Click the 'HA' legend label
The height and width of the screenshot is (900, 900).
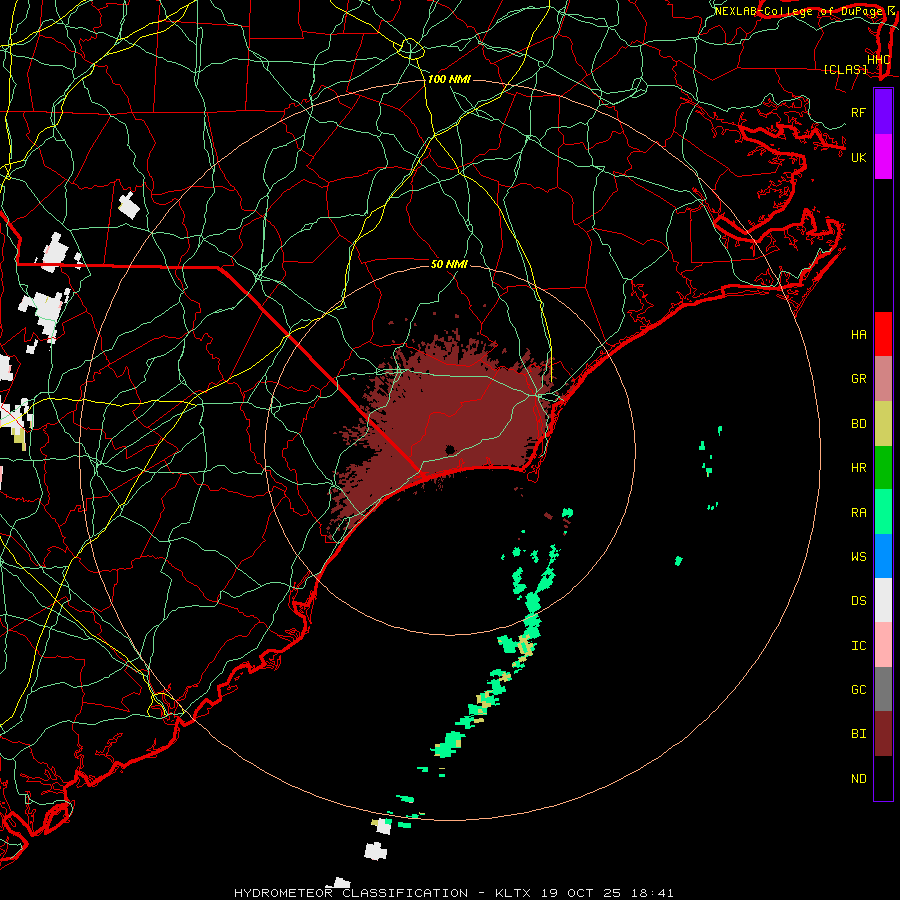858,334
